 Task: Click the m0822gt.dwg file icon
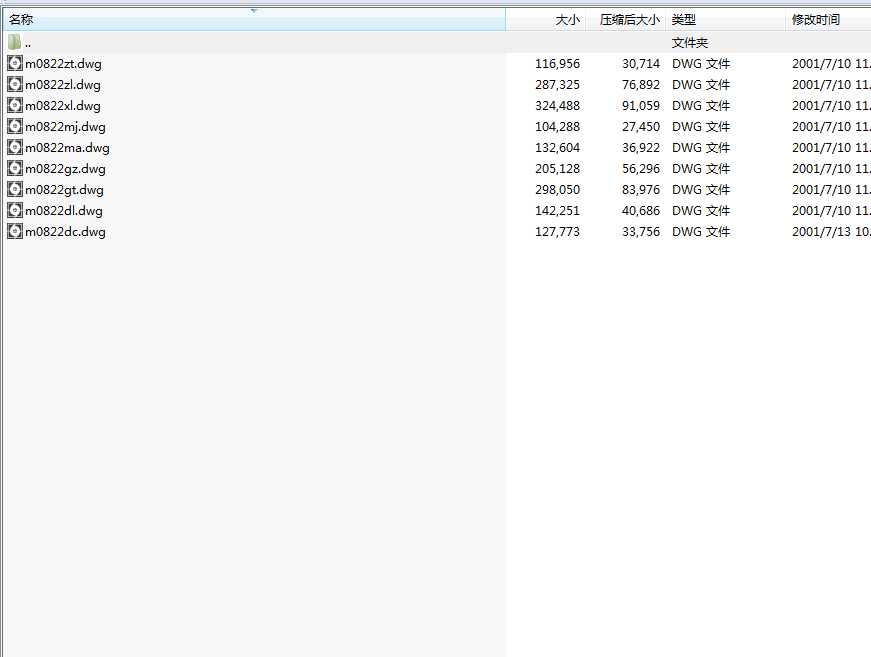click(x=15, y=189)
